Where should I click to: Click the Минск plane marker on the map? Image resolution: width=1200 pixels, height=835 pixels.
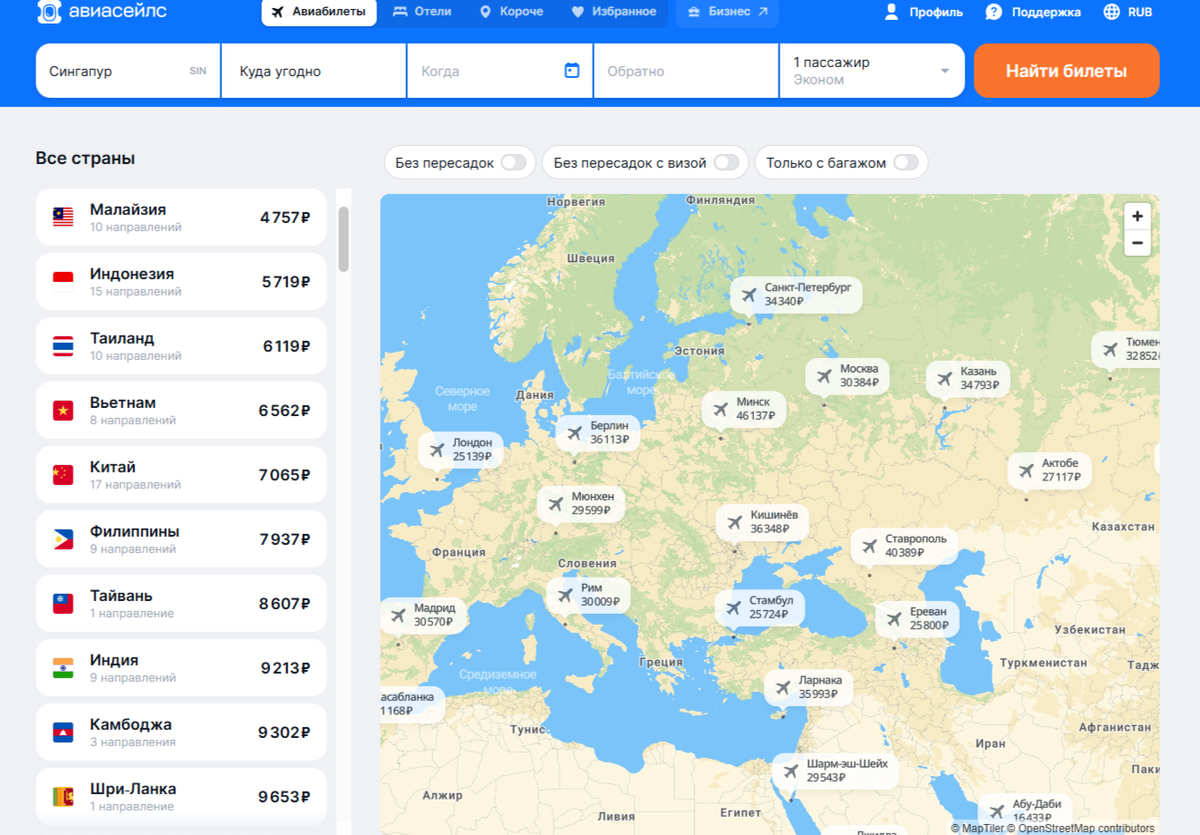click(744, 408)
